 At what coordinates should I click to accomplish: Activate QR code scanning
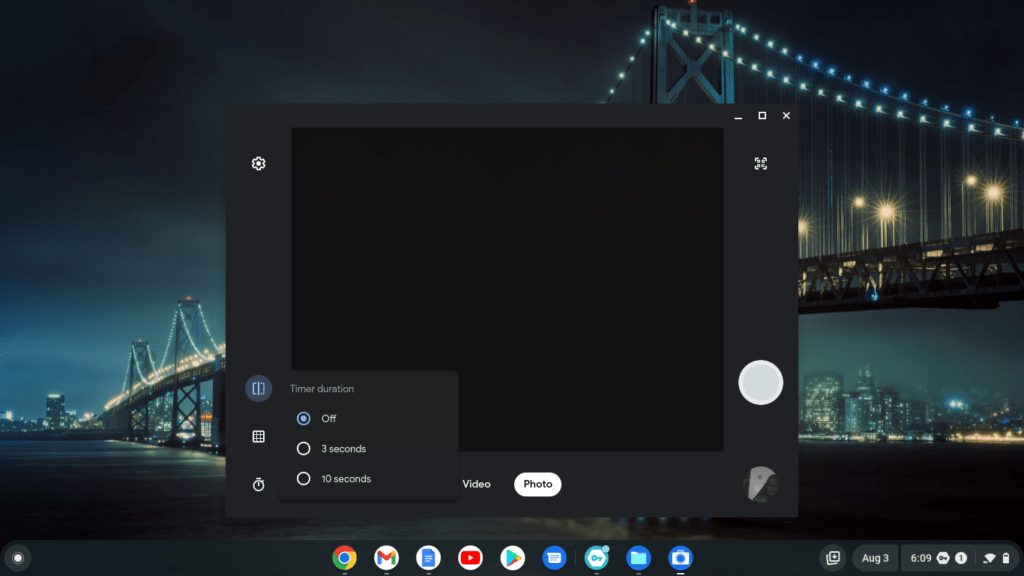coord(759,163)
